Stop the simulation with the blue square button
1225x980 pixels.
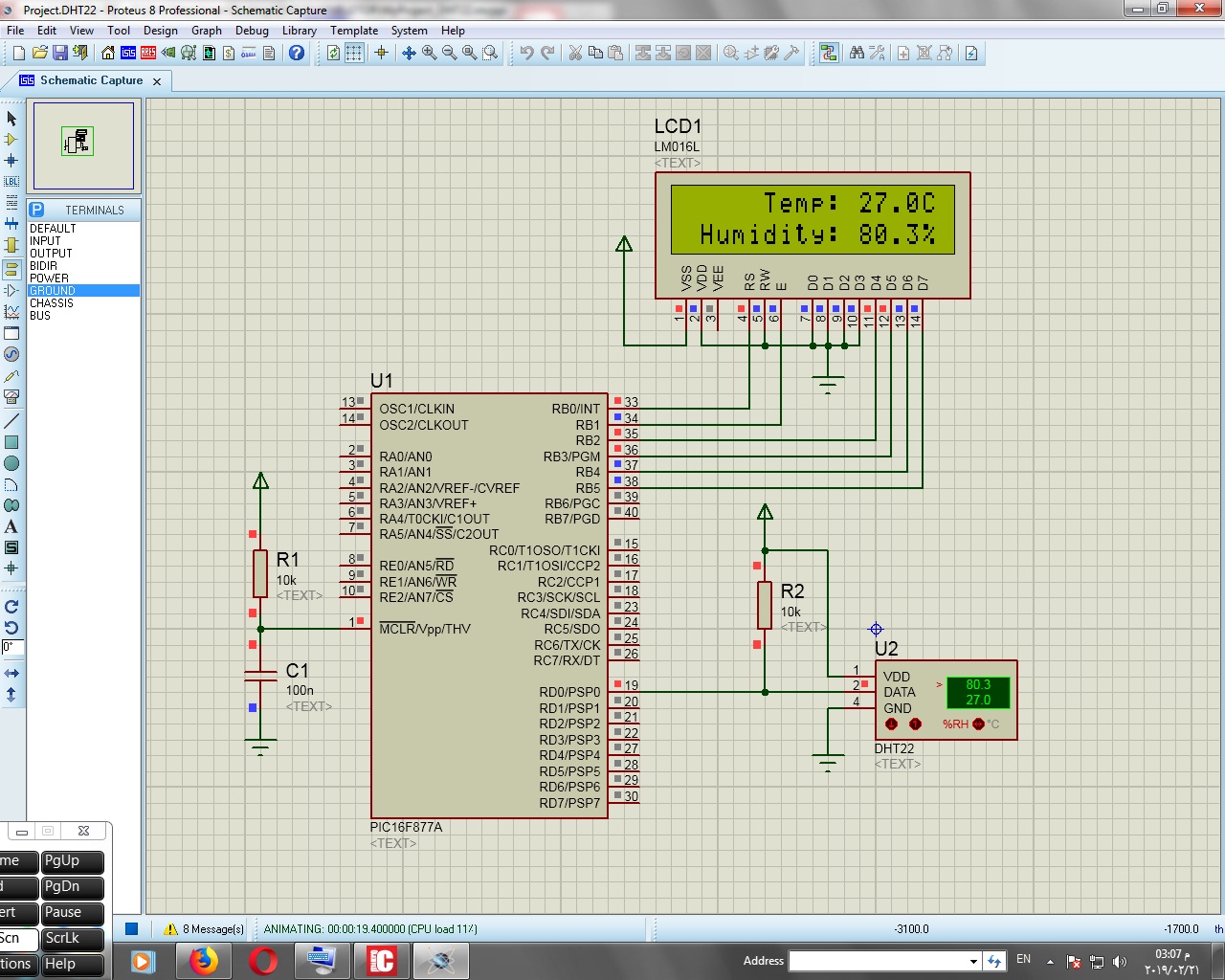tap(132, 928)
